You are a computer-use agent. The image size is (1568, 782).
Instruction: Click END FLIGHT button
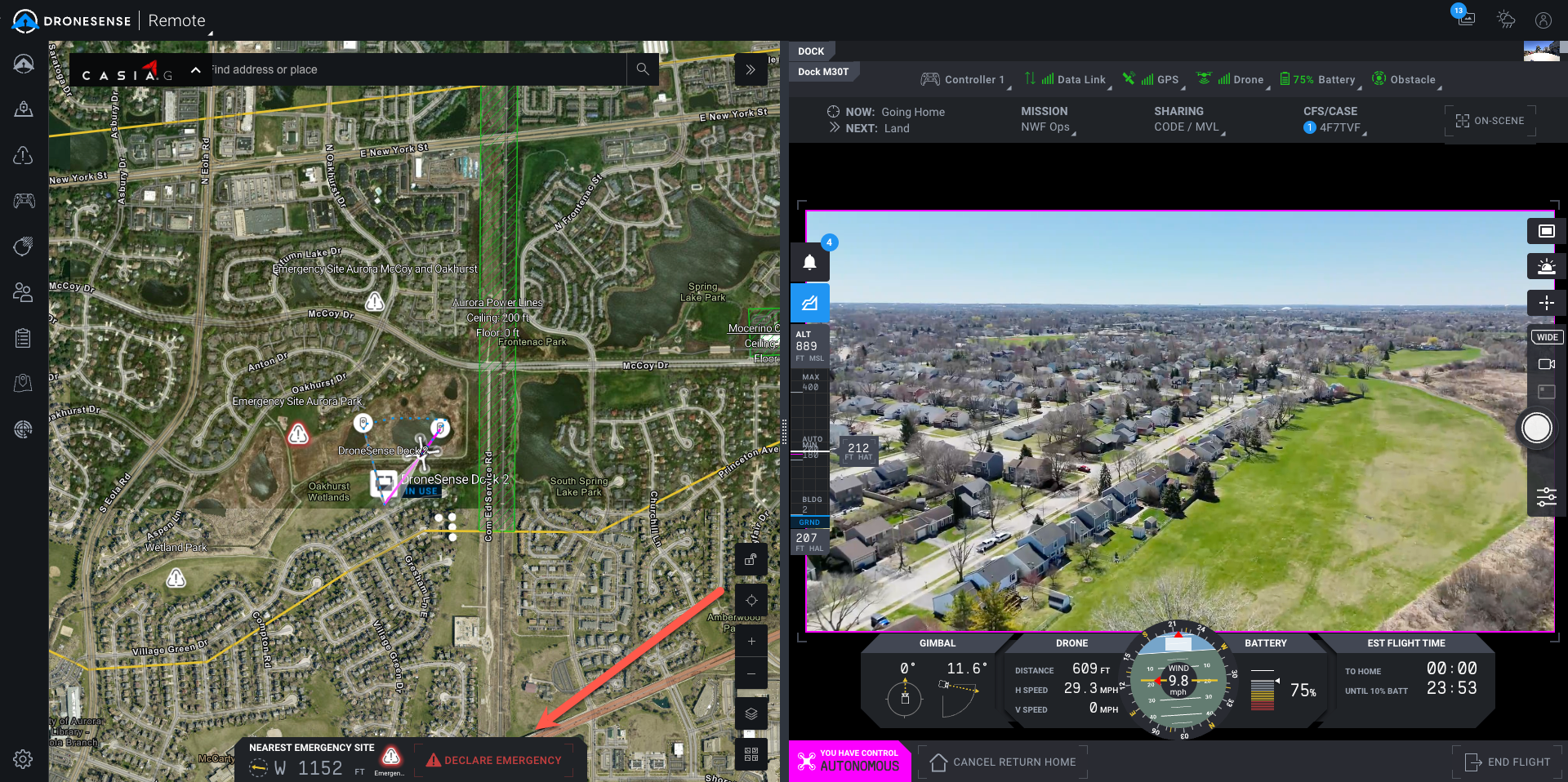[x=1508, y=762]
